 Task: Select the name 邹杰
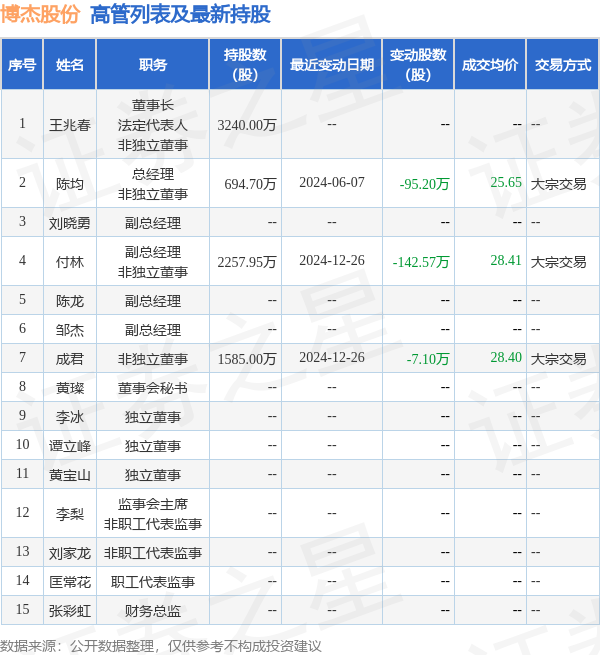point(70,330)
